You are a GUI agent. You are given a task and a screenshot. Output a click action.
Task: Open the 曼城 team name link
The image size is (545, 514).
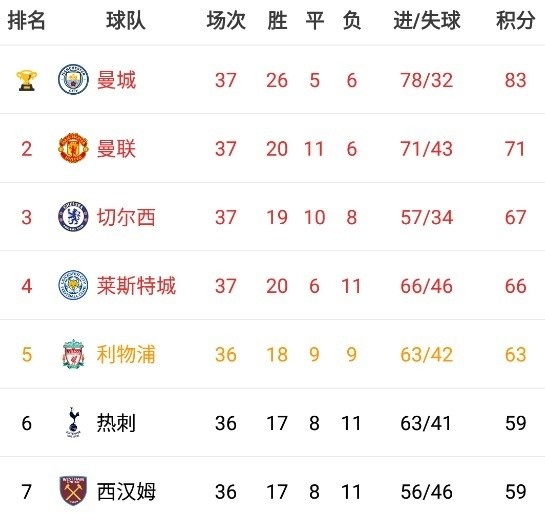pyautogui.click(x=116, y=80)
